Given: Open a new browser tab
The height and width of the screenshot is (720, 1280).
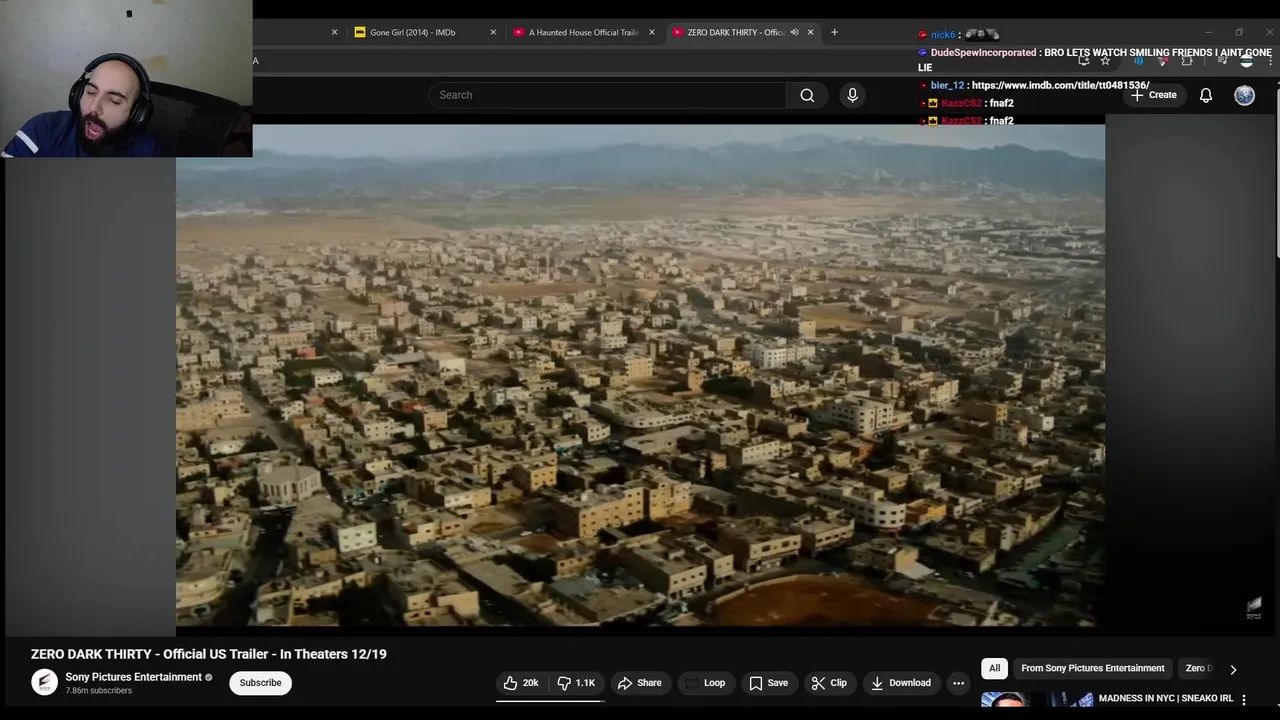Looking at the screenshot, I should point(834,32).
